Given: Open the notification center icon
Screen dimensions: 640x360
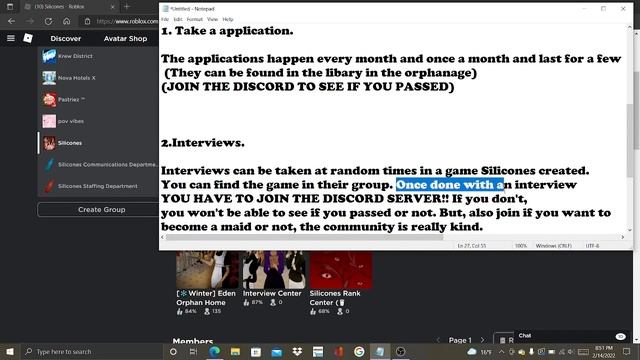Looking at the screenshot, I should point(627,351).
